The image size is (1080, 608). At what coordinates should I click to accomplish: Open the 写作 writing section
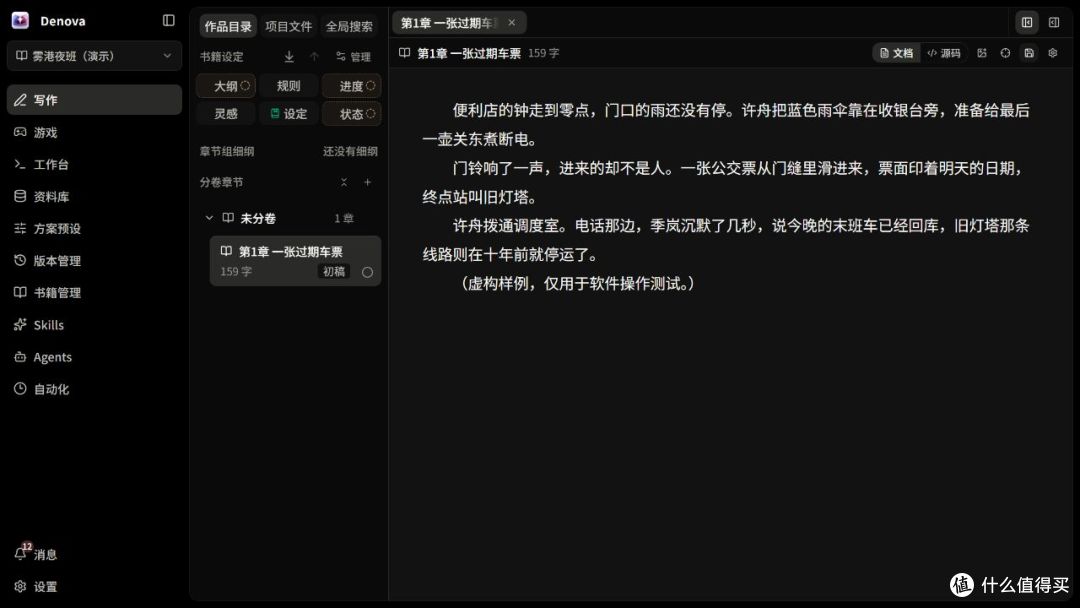[x=94, y=100]
